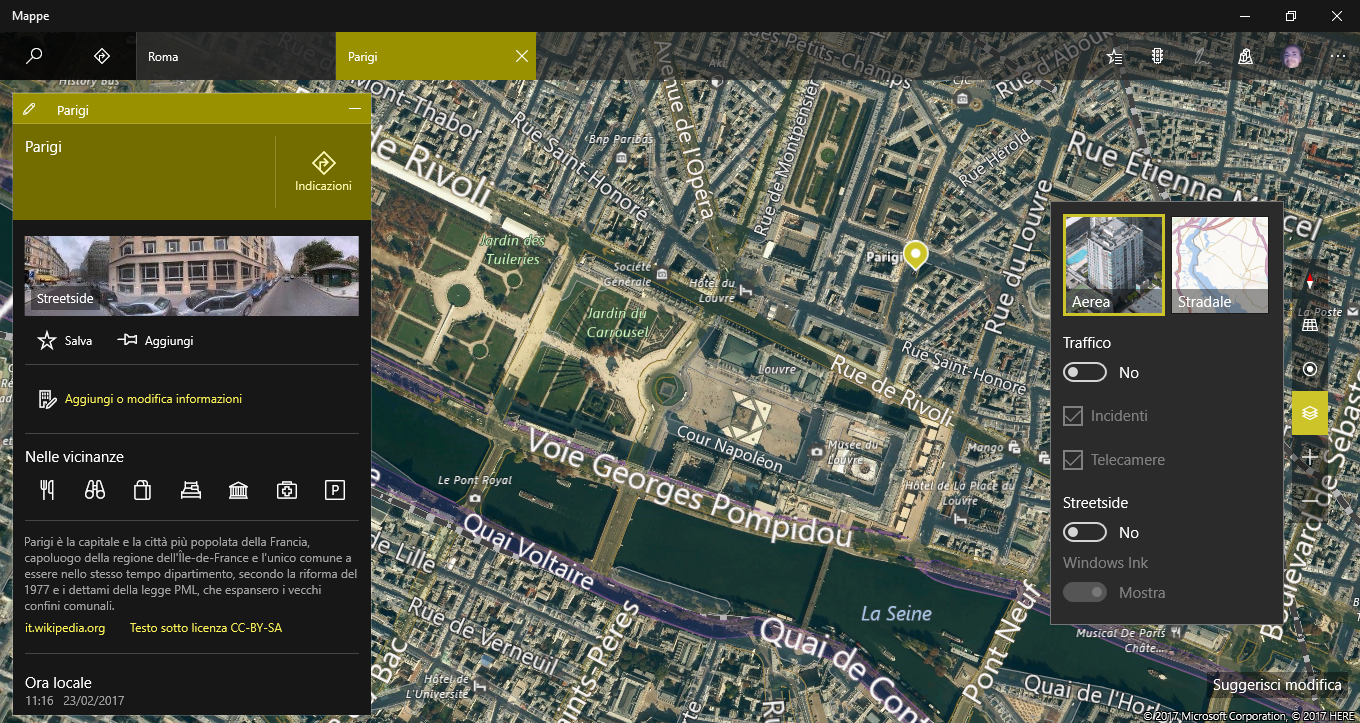This screenshot has width=1360, height=723.
Task: Zoom out with the minus map control
Action: point(1310,499)
